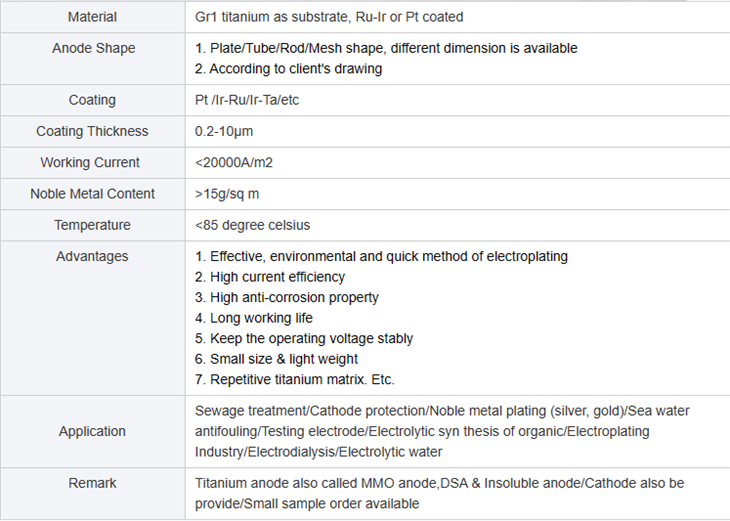730x521 pixels.
Task: Select the 'High current efficiency' line
Action: click(270, 277)
